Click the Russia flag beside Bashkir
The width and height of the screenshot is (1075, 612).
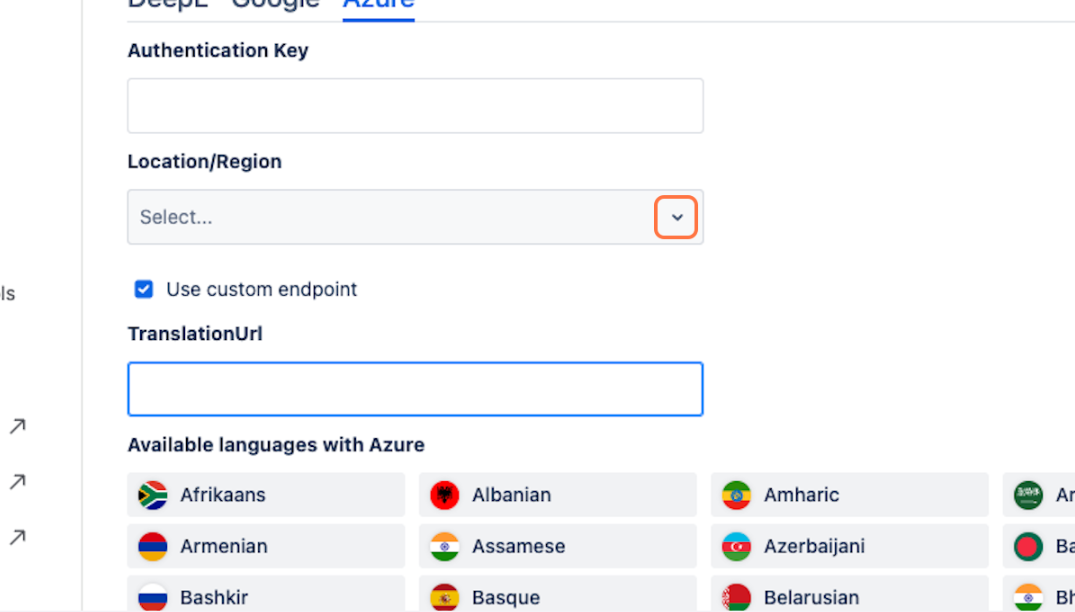click(153, 597)
